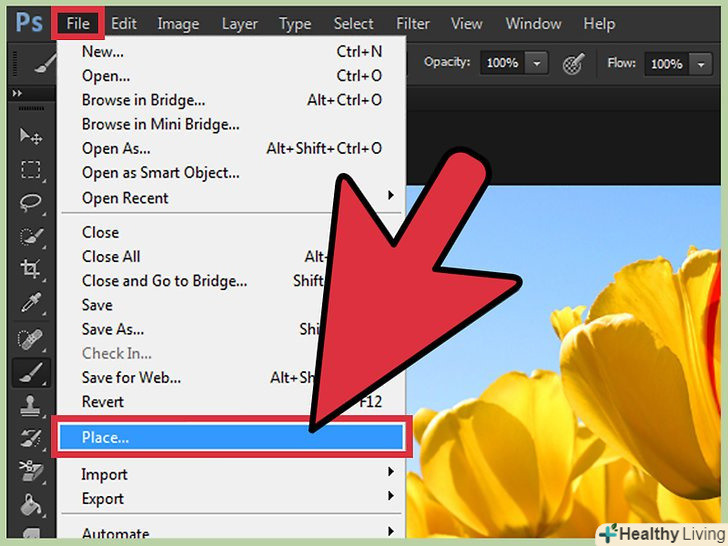Open the Flow dropdown arrow
The image size is (728, 546).
tap(701, 64)
